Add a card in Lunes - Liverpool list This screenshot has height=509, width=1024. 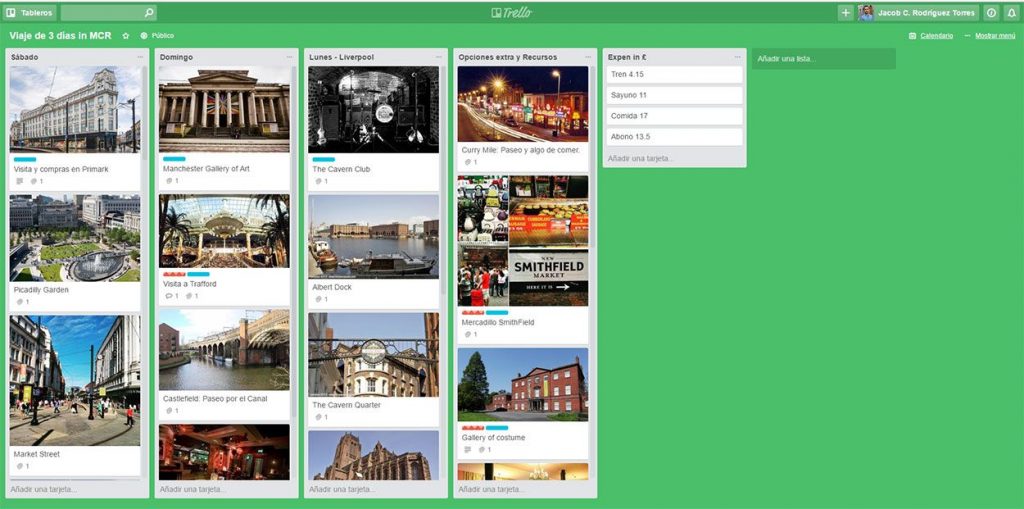(x=342, y=489)
